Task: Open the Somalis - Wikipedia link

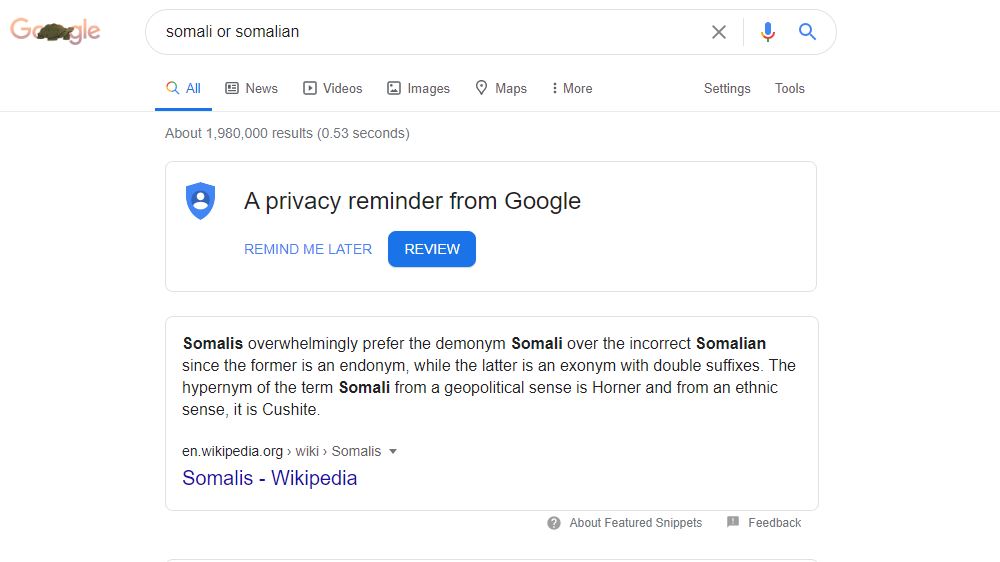Action: point(269,478)
